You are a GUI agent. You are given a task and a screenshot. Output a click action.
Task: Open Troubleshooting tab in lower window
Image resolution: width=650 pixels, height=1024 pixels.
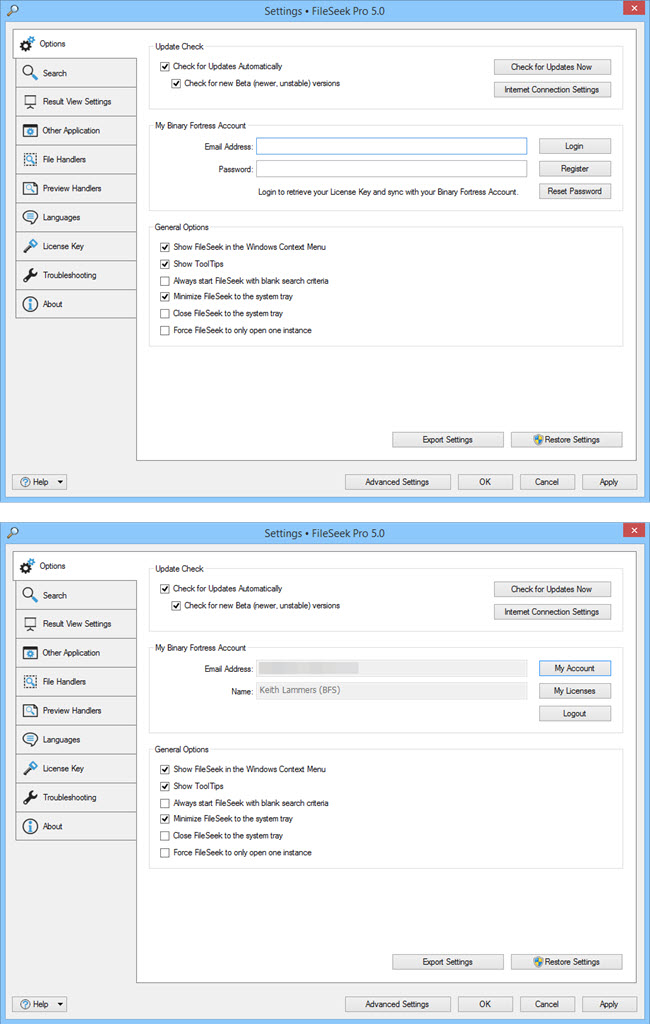click(76, 797)
